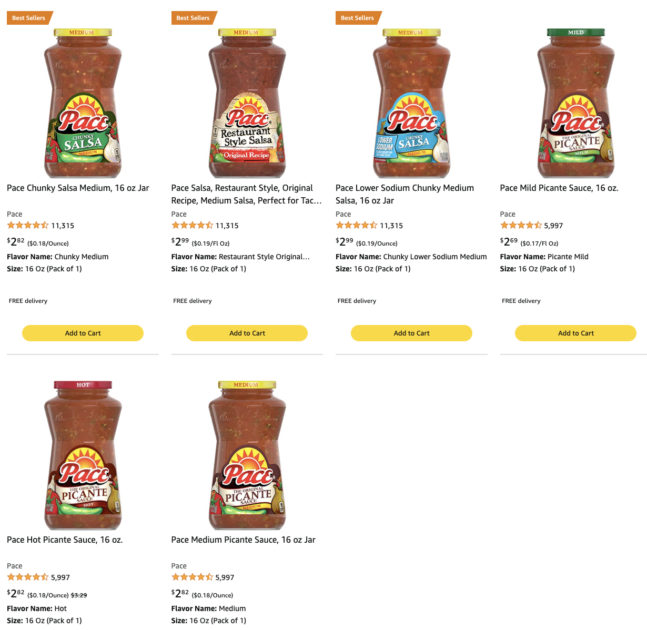This screenshot has height=630, width=647.
Task: Click the Mild Picante Sauce jar image
Action: point(575,102)
